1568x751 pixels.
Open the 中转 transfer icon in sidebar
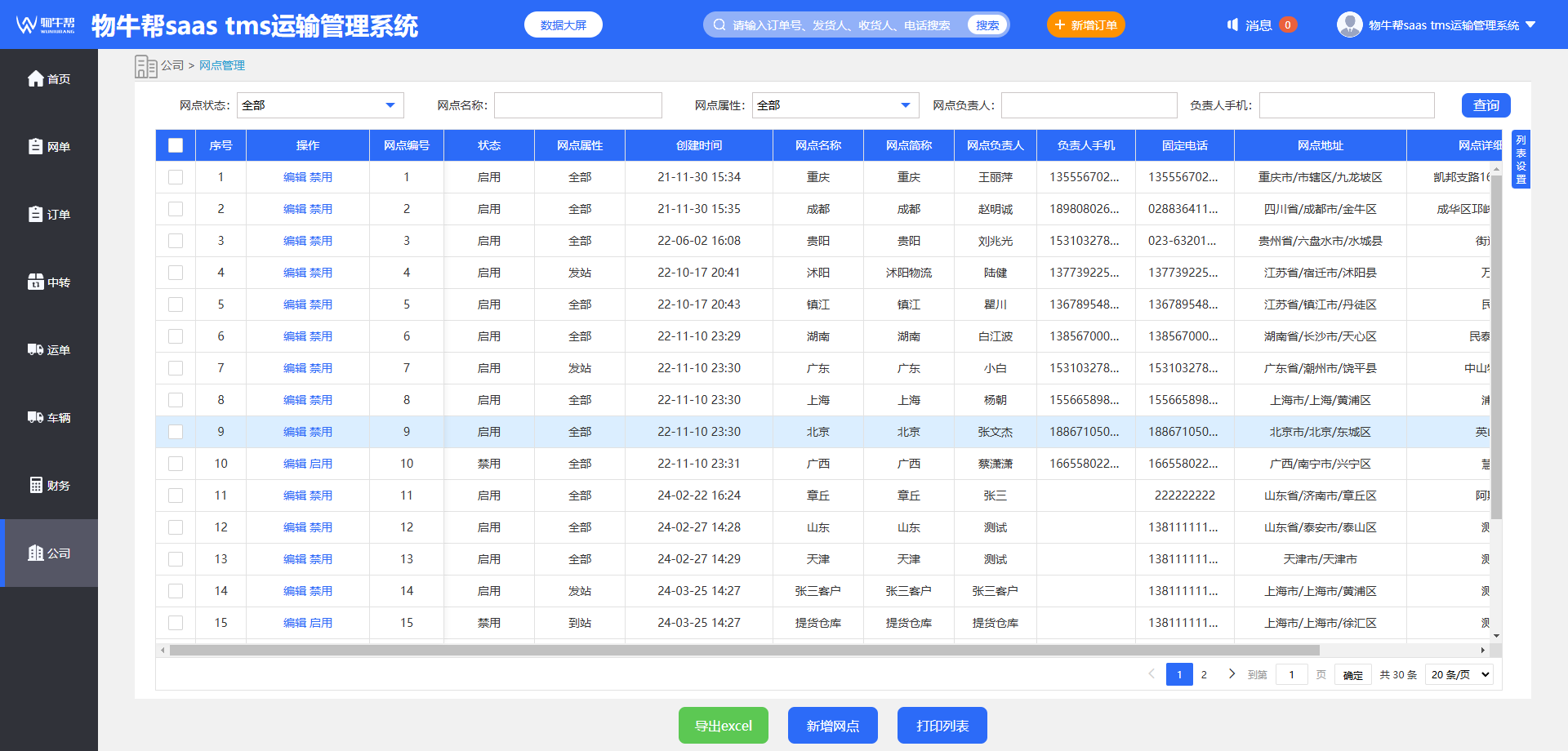click(x=36, y=282)
